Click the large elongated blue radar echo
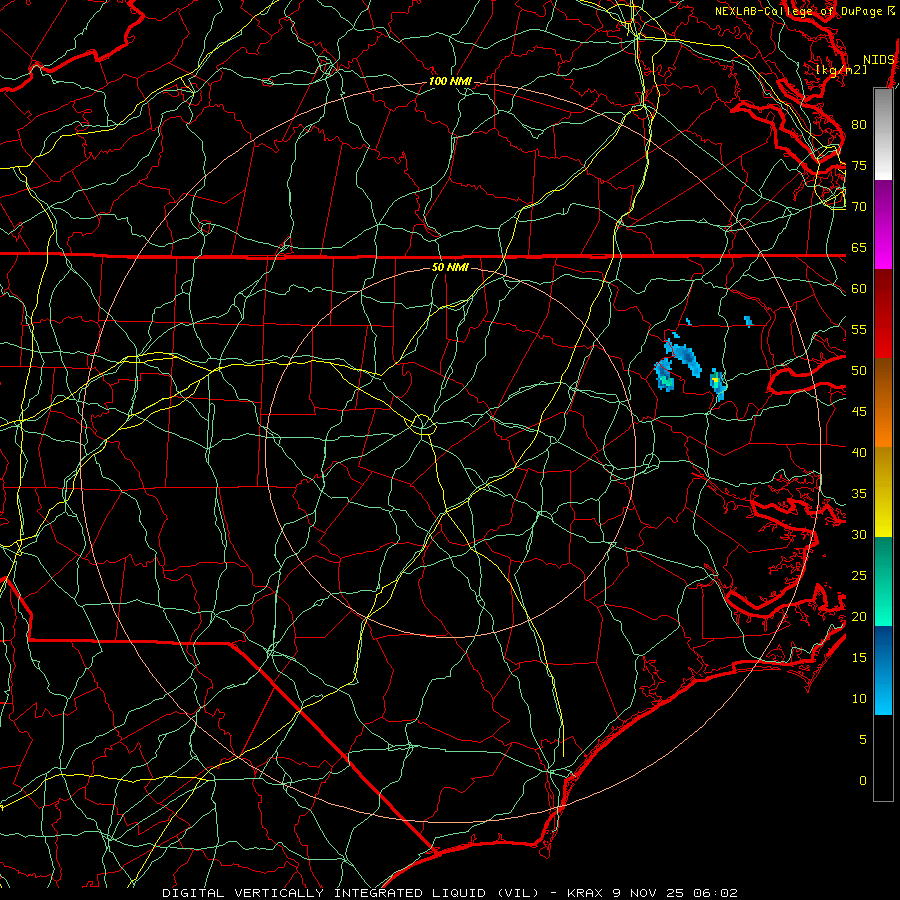Viewport: 900px width, 900px height. (x=684, y=357)
